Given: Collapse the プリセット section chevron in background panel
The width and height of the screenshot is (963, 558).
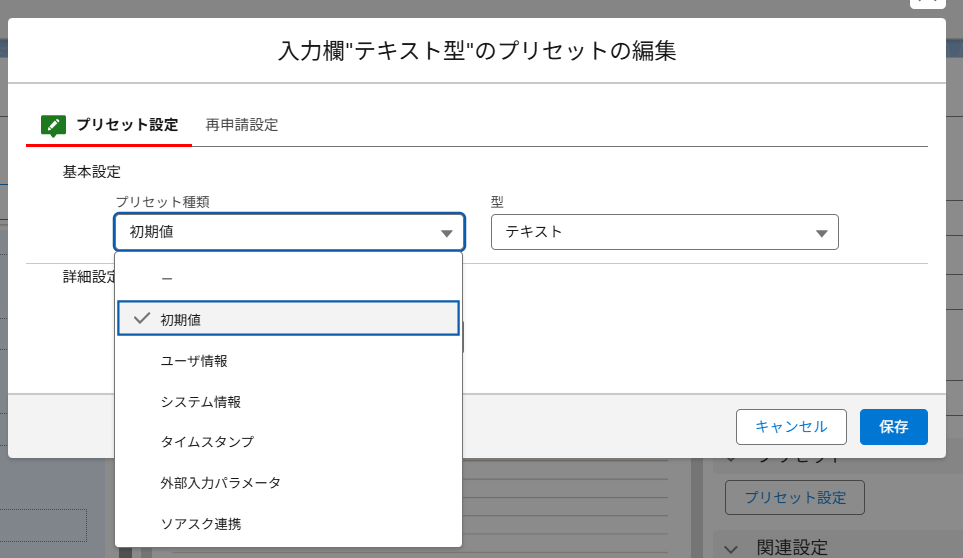Looking at the screenshot, I should tap(731, 458).
